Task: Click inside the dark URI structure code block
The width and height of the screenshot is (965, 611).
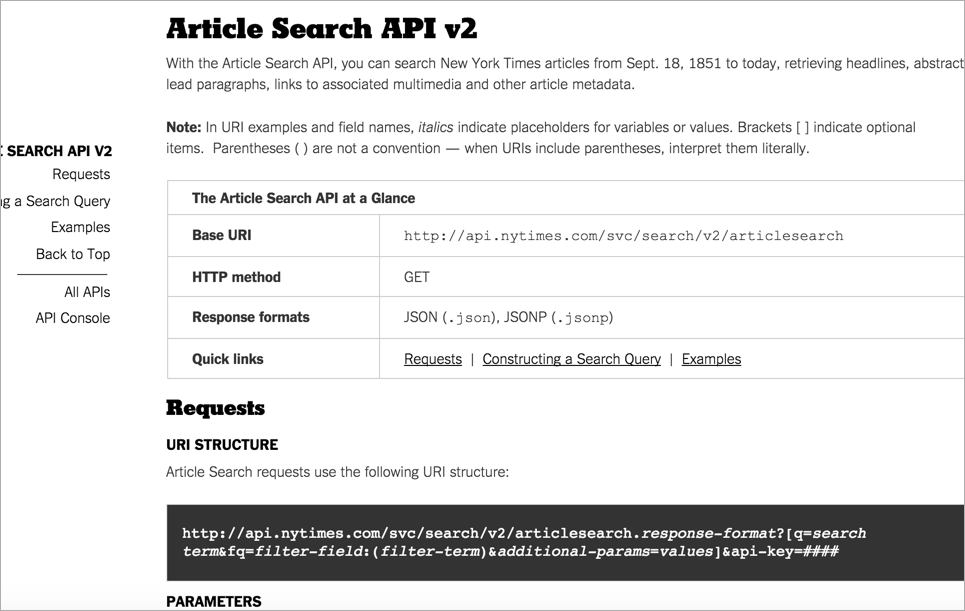Action: coord(565,543)
